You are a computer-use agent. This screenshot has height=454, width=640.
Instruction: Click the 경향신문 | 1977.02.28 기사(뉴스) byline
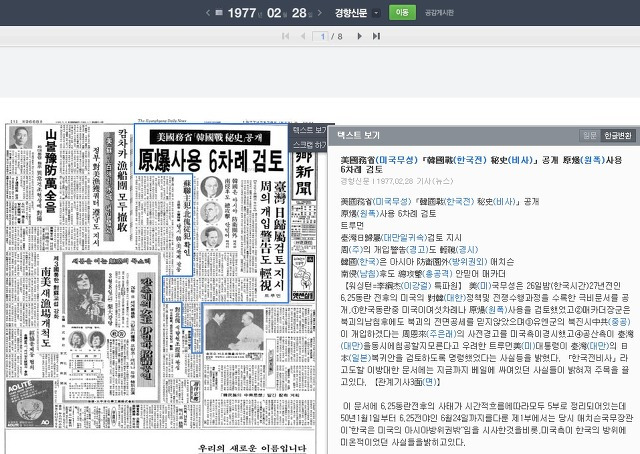click(397, 181)
